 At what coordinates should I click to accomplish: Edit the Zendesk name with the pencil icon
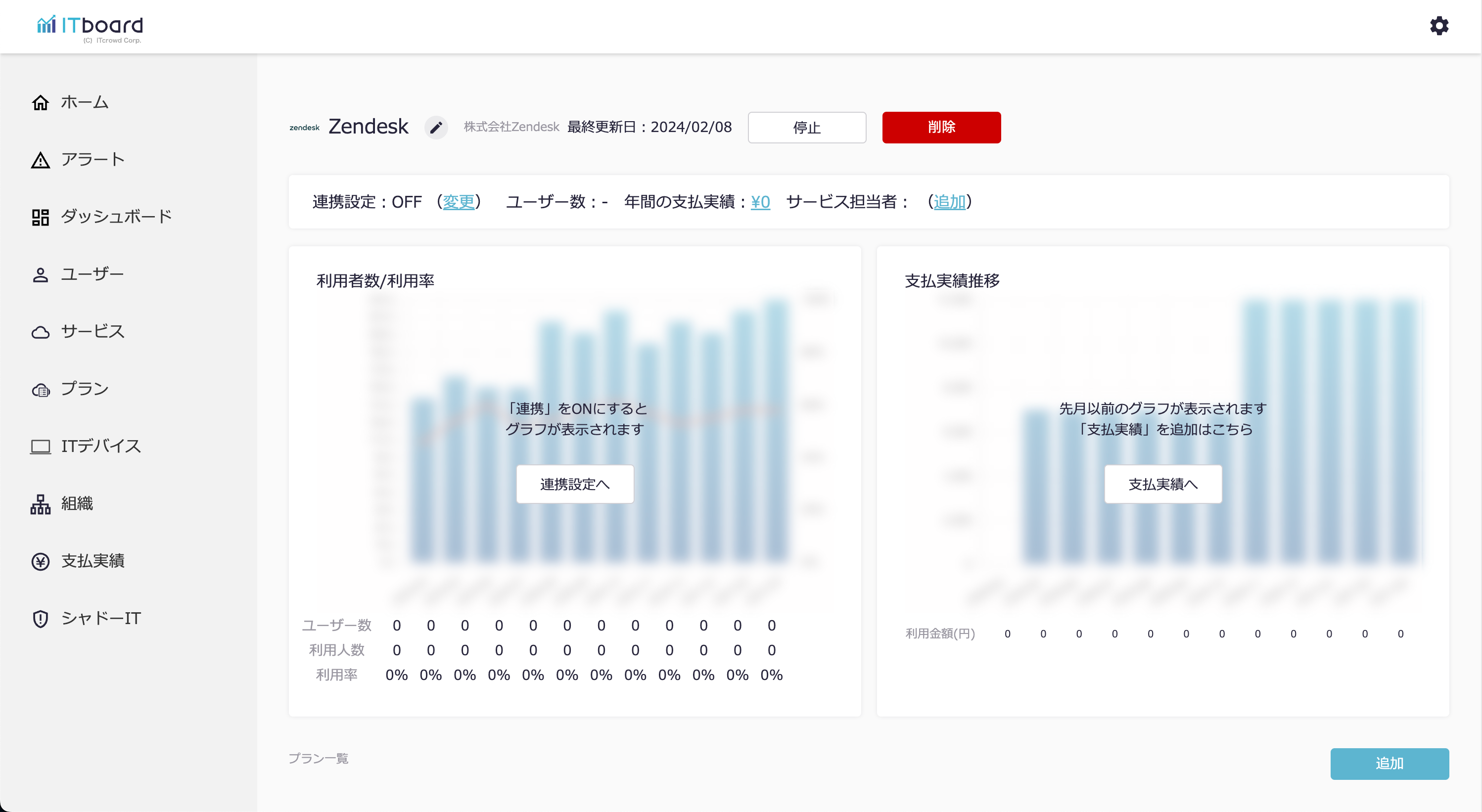pos(436,127)
